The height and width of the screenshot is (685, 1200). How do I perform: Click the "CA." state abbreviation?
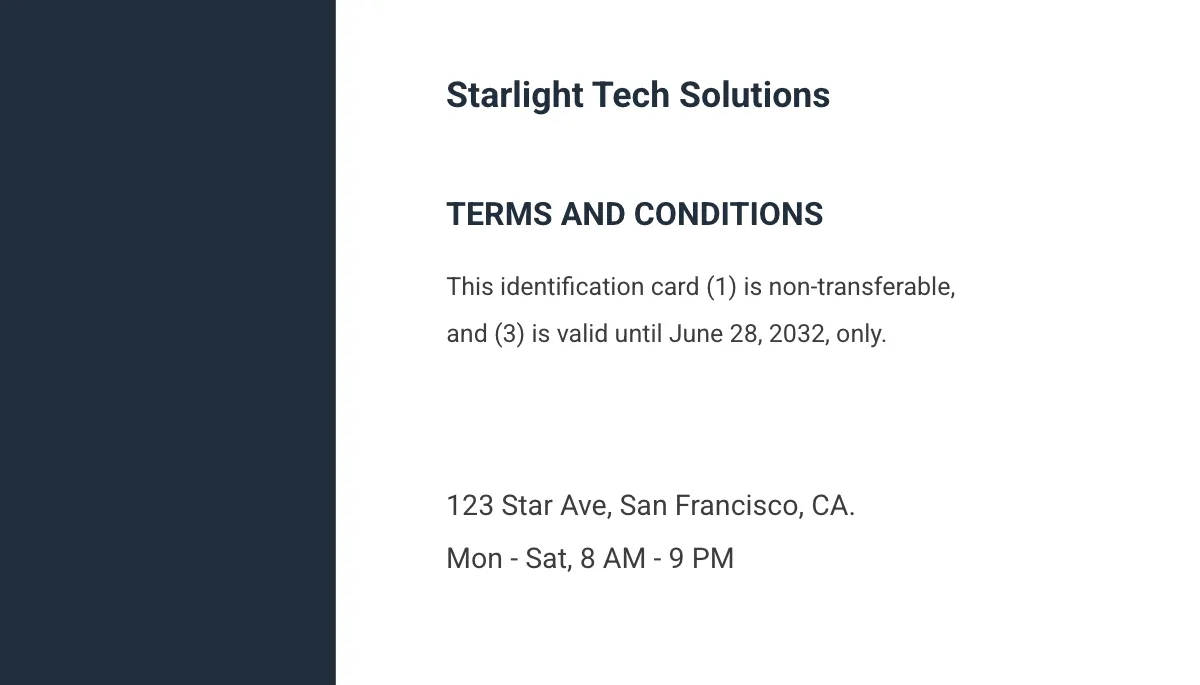click(833, 506)
